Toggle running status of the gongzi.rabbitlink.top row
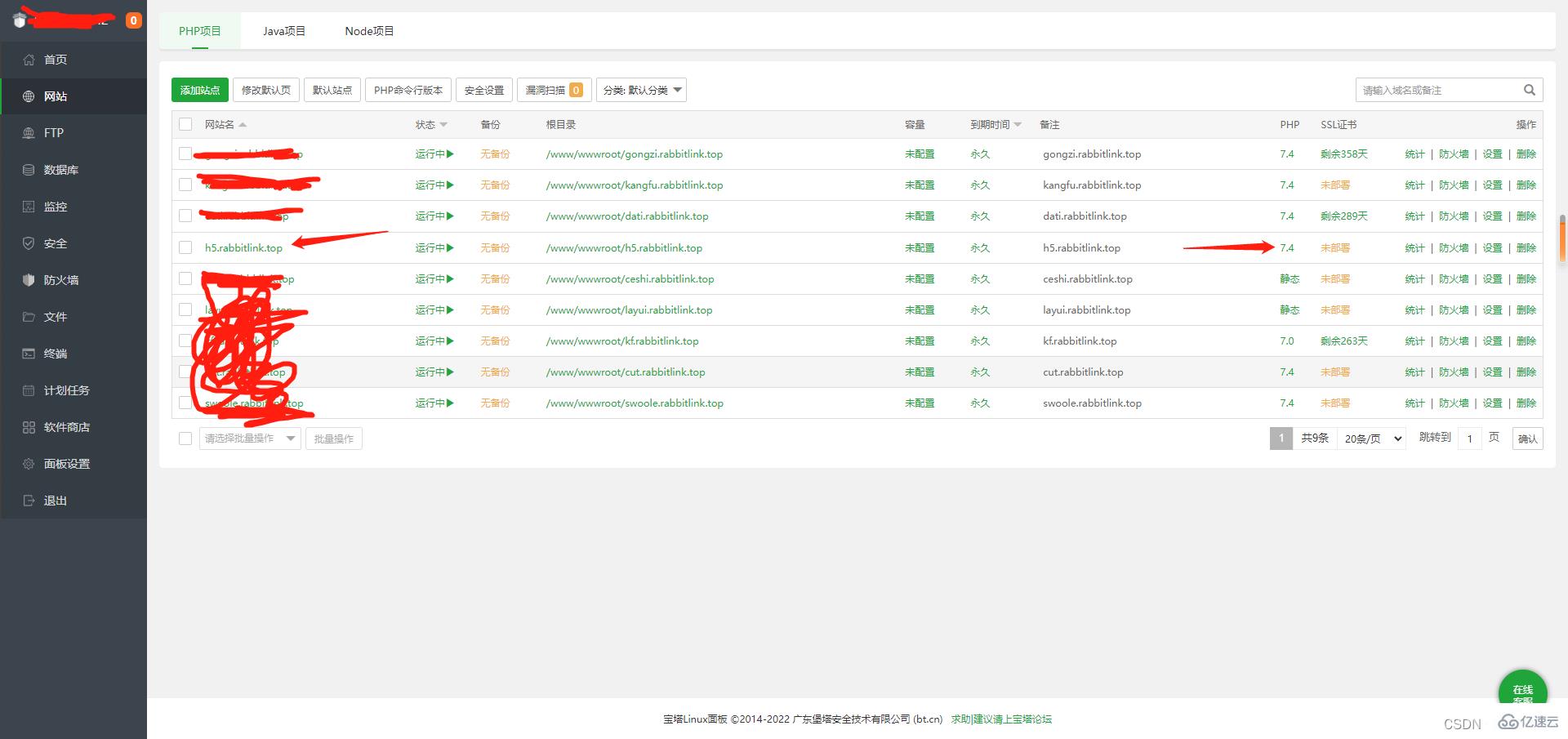Screen dimensions: 1568x739 coord(434,154)
